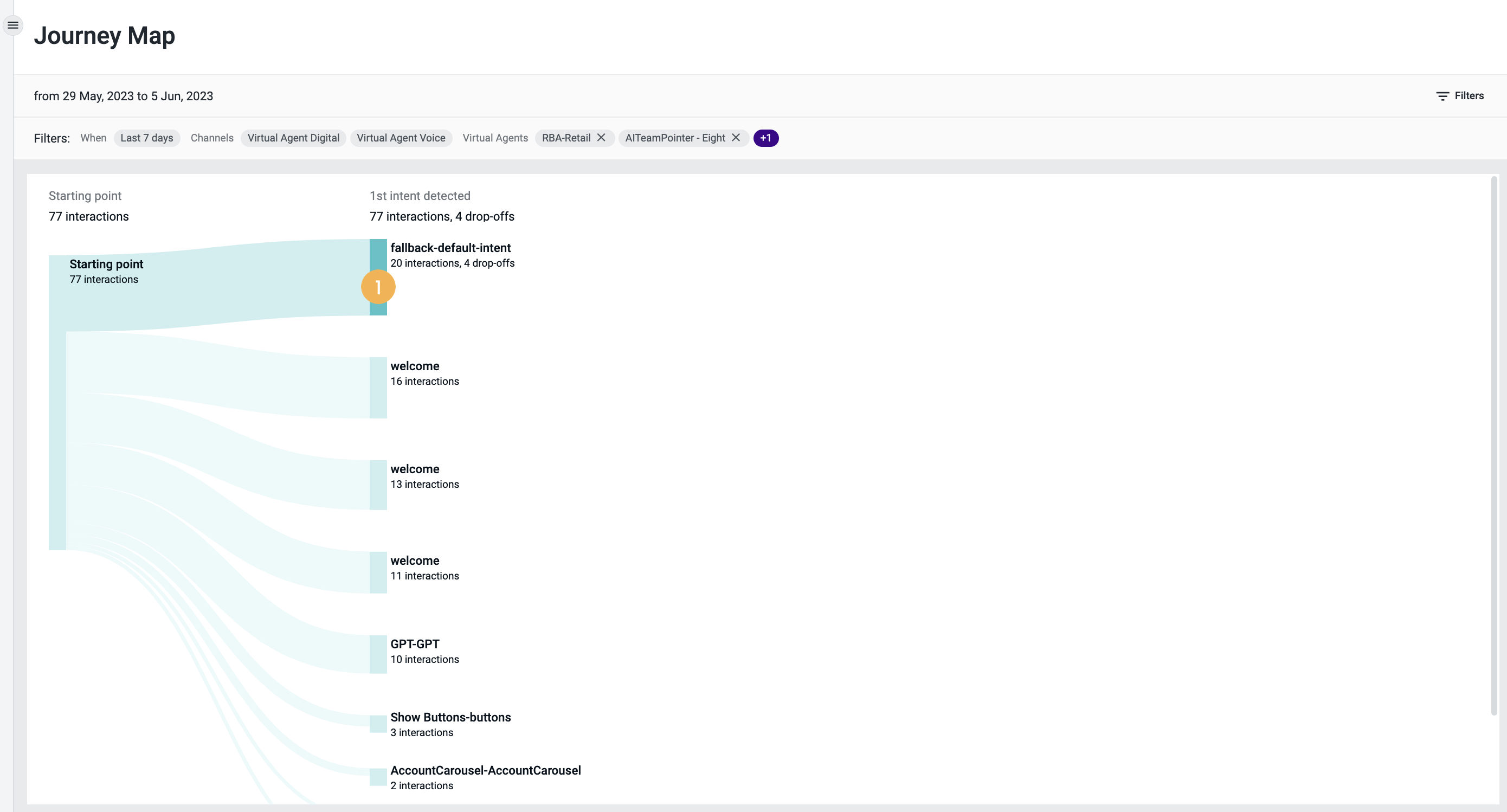The image size is (1507, 812).
Task: Select the welcome node with 11 interactions
Action: (378, 572)
